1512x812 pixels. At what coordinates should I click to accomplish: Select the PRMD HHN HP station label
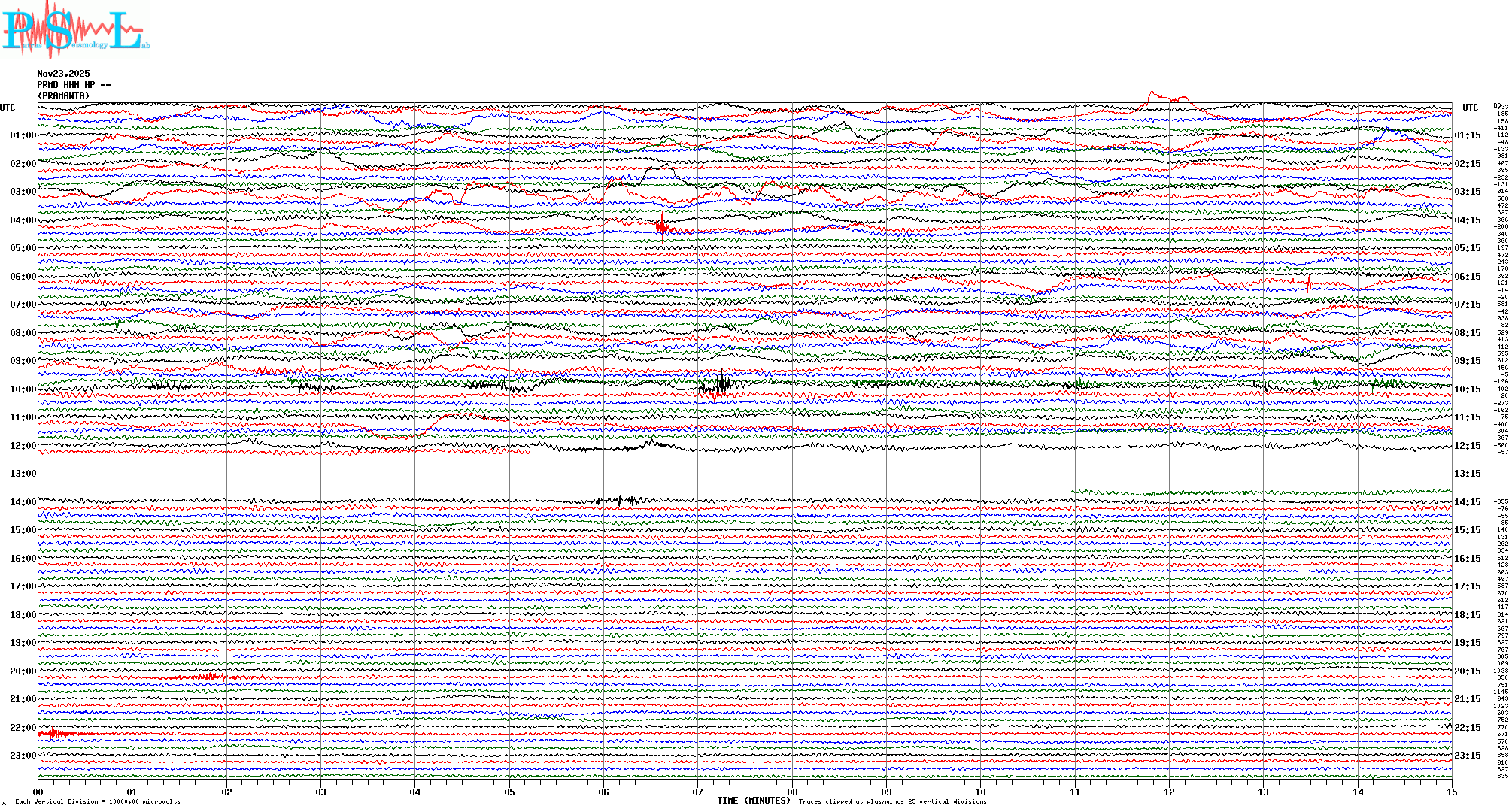(x=73, y=85)
